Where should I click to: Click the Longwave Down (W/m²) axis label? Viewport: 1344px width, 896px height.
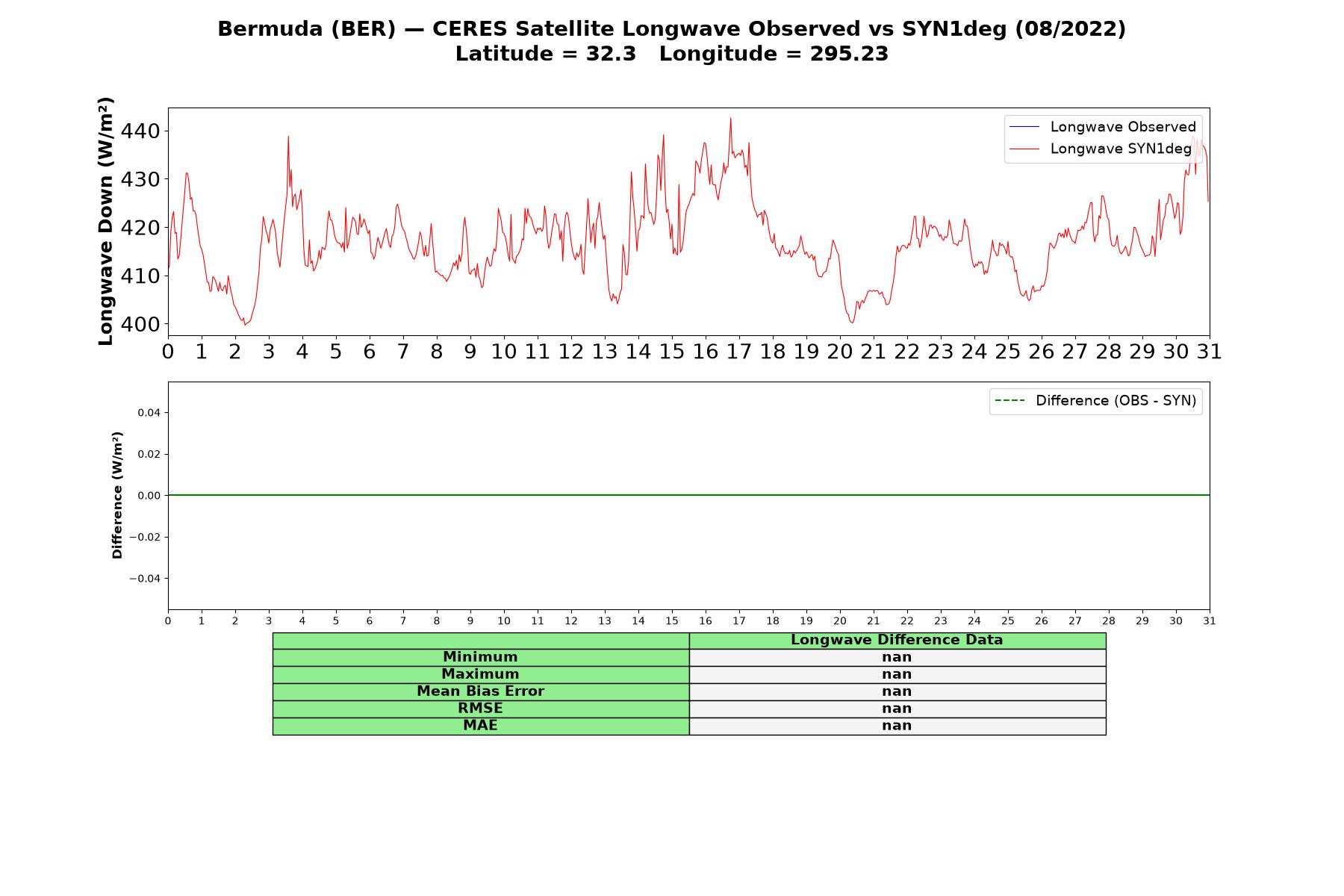coord(106,221)
